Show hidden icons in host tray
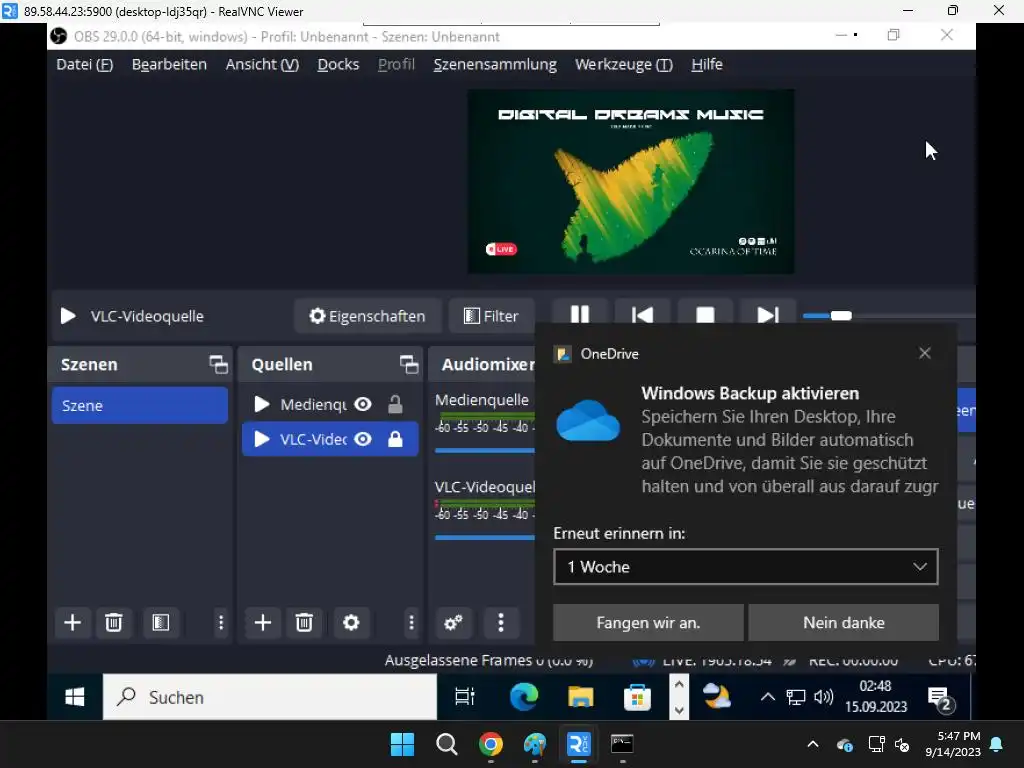The image size is (1024, 768). pyautogui.click(x=812, y=744)
